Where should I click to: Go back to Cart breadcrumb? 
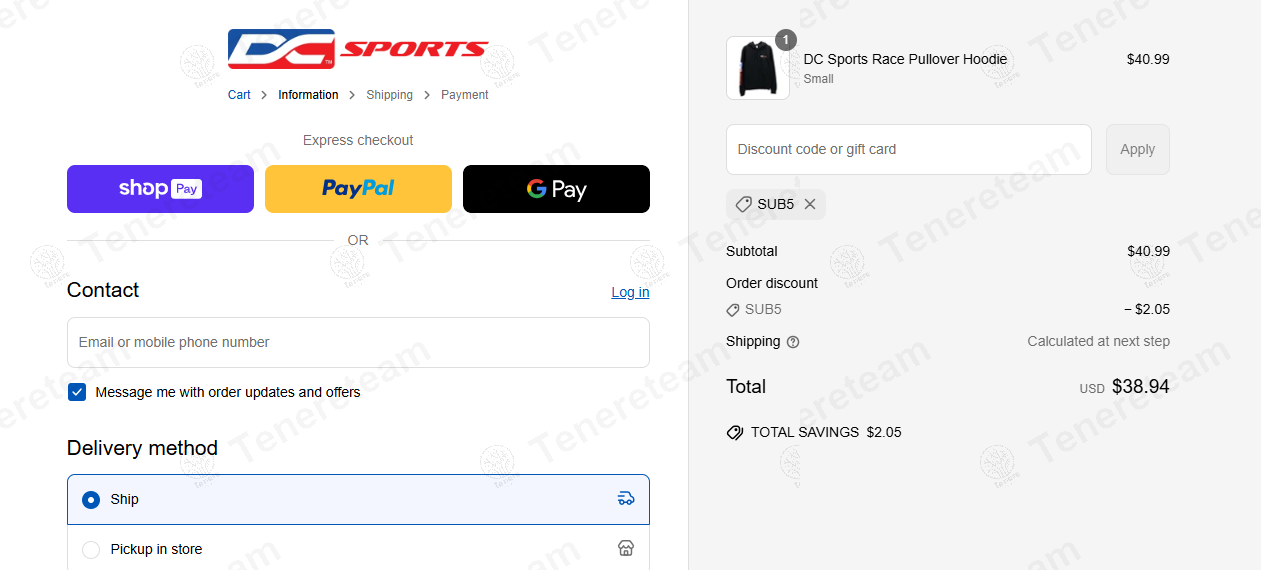(x=239, y=95)
